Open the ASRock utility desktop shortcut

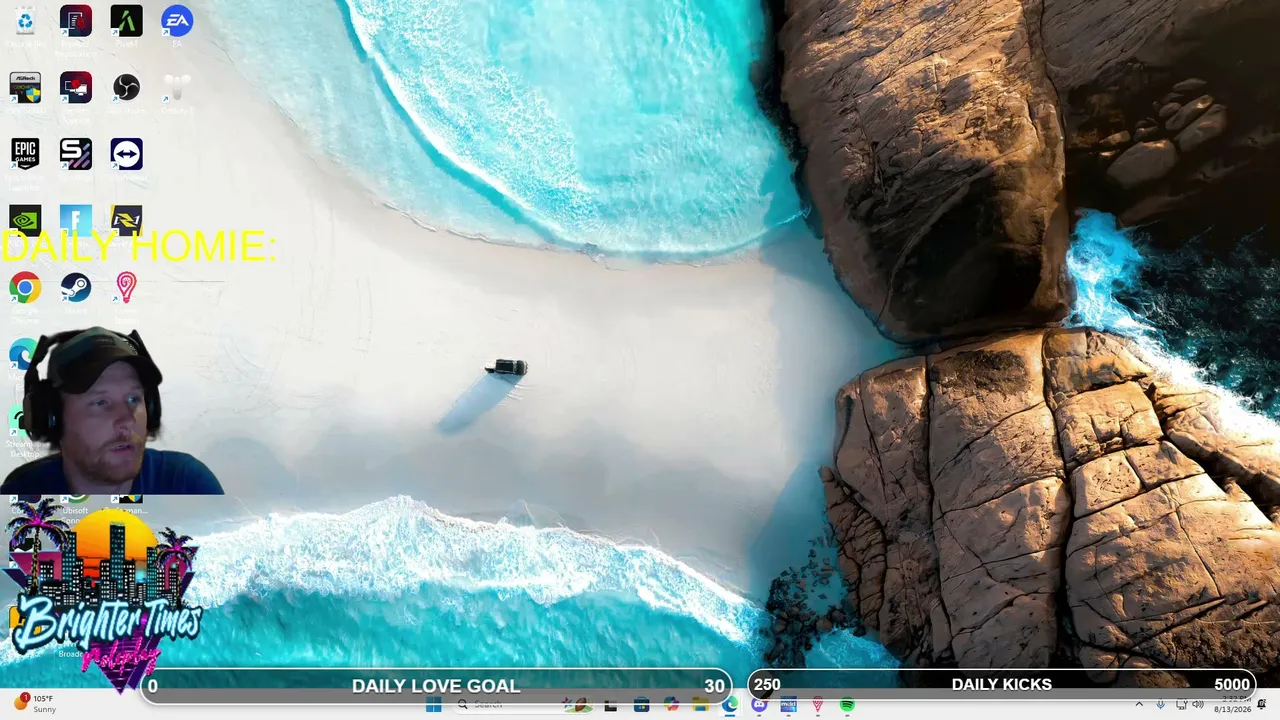(x=25, y=88)
